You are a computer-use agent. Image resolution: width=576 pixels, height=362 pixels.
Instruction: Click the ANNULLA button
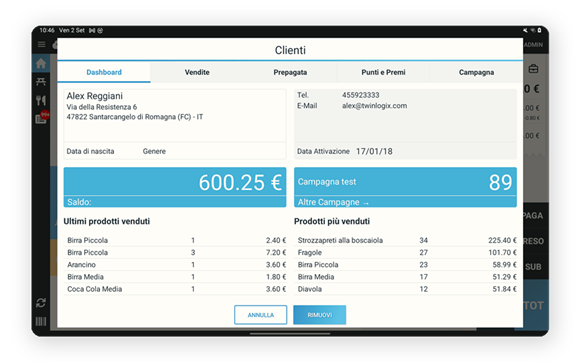(x=260, y=315)
